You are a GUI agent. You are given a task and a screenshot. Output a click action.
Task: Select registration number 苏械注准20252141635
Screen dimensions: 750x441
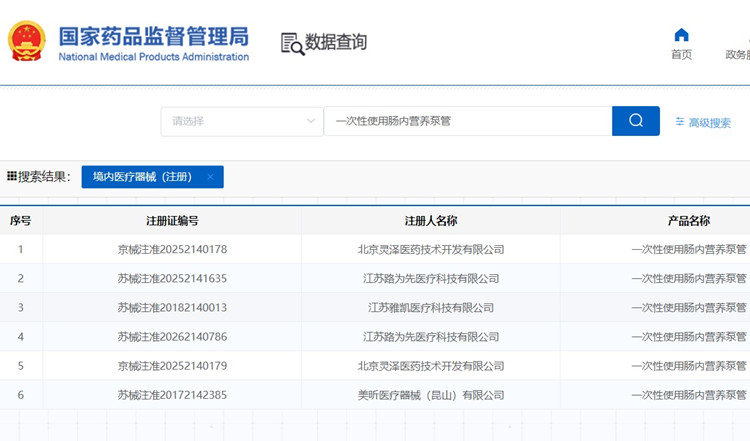[x=172, y=278]
